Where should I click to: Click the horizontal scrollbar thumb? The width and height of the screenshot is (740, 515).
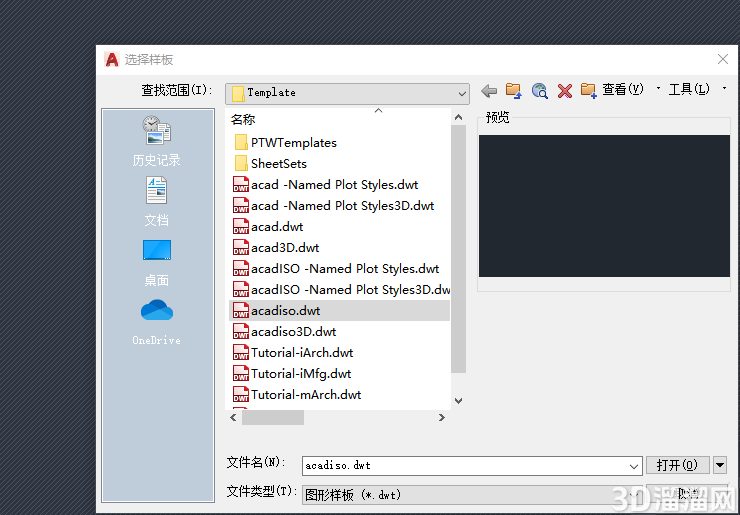(273, 417)
